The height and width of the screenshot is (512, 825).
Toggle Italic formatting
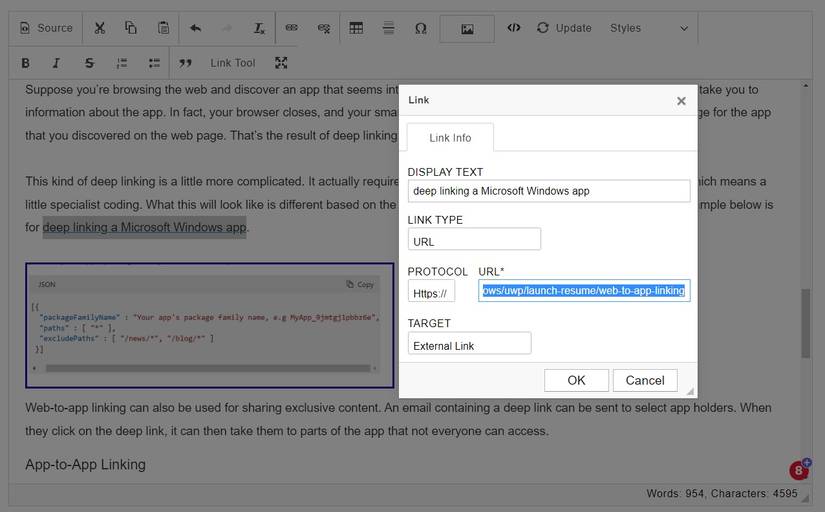56,63
